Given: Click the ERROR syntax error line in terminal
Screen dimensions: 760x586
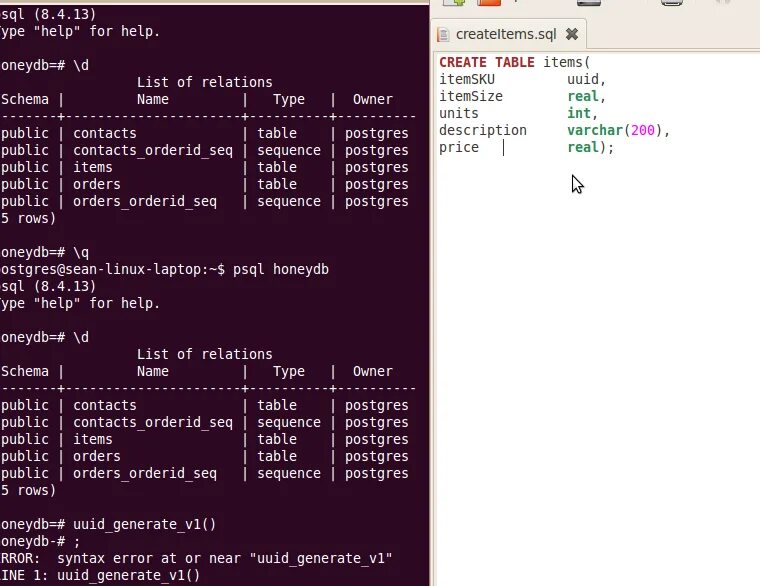Looking at the screenshot, I should coord(196,558).
